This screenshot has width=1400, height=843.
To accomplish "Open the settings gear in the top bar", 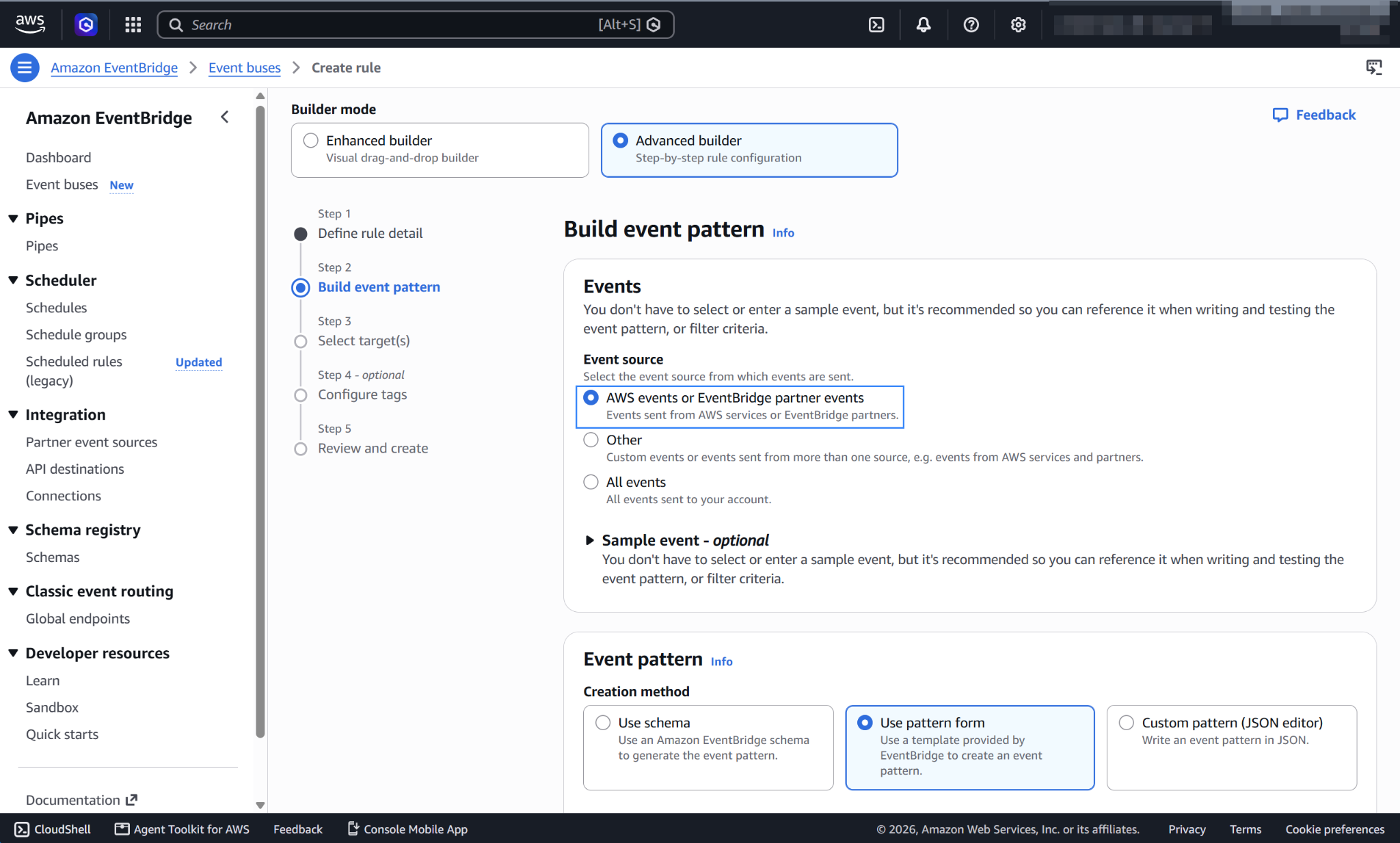I will (x=1019, y=25).
